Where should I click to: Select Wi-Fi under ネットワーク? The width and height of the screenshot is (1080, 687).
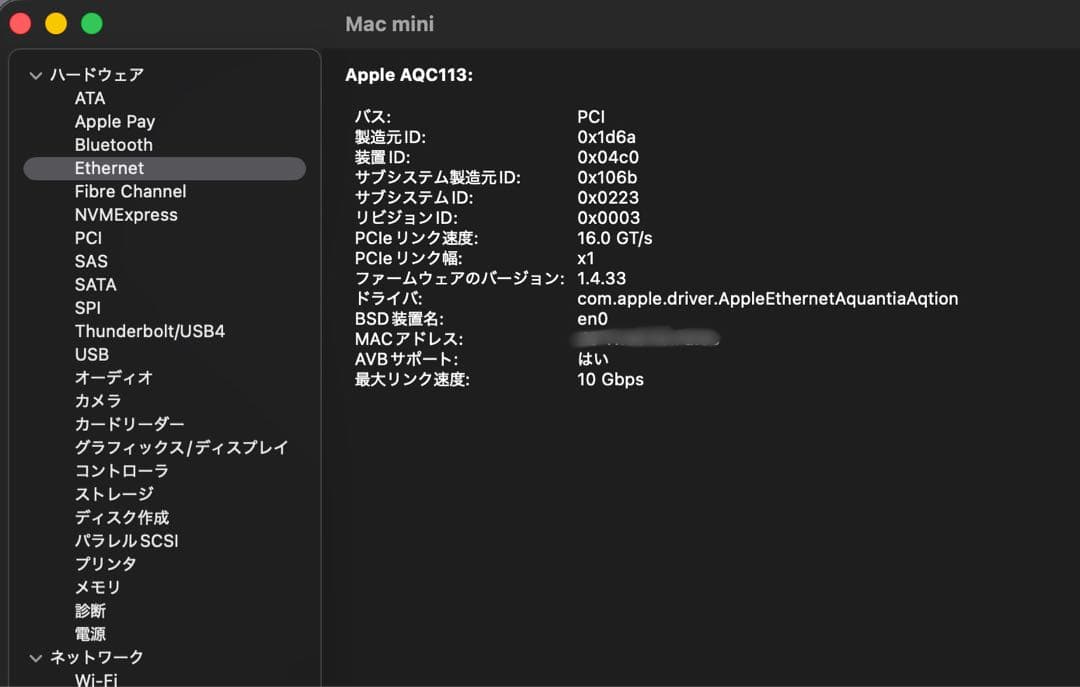(96, 679)
